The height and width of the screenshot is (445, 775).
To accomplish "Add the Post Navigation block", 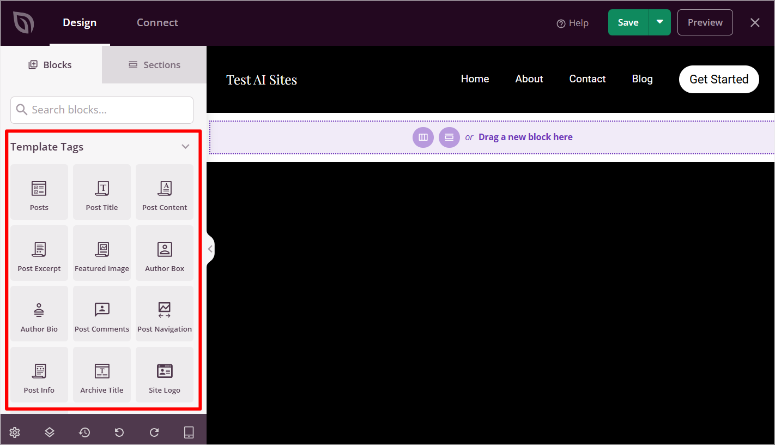I will (165, 313).
